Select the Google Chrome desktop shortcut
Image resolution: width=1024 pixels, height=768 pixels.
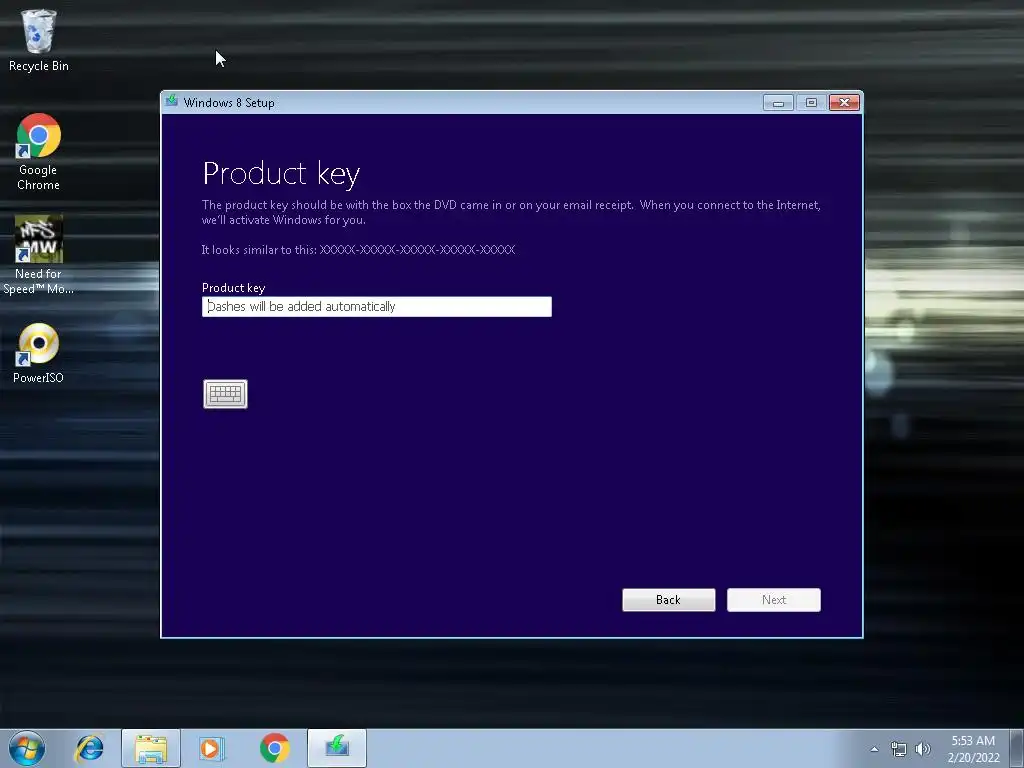(x=39, y=152)
